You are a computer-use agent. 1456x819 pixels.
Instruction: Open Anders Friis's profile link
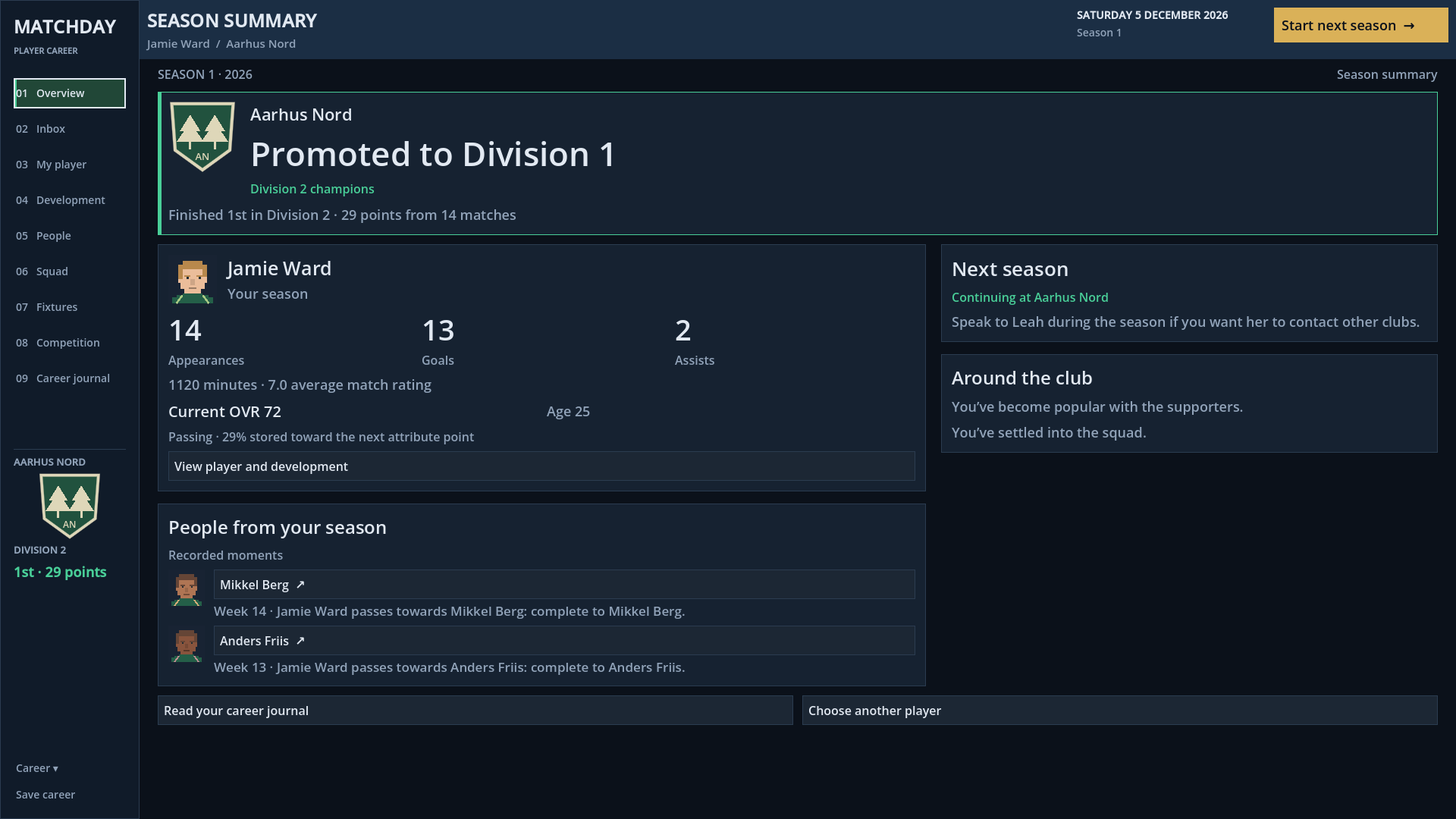564,641
